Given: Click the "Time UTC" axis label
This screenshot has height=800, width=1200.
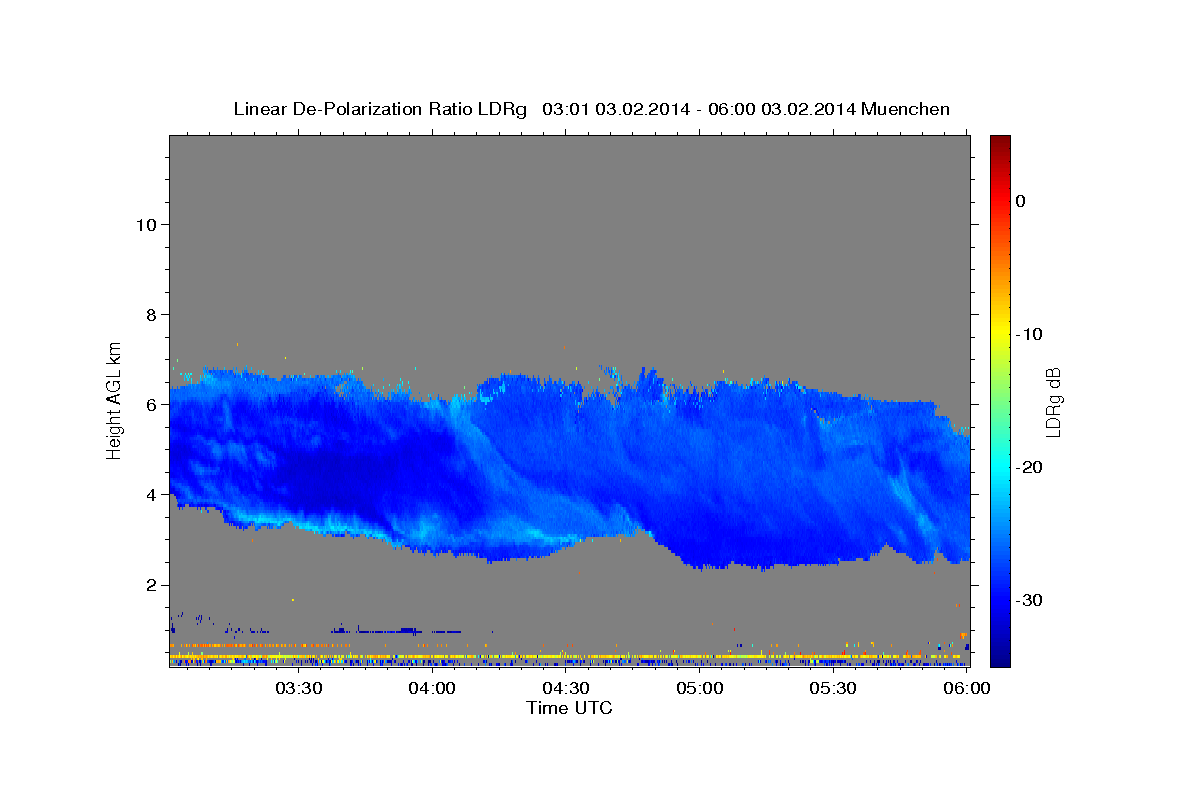Looking at the screenshot, I should [569, 708].
